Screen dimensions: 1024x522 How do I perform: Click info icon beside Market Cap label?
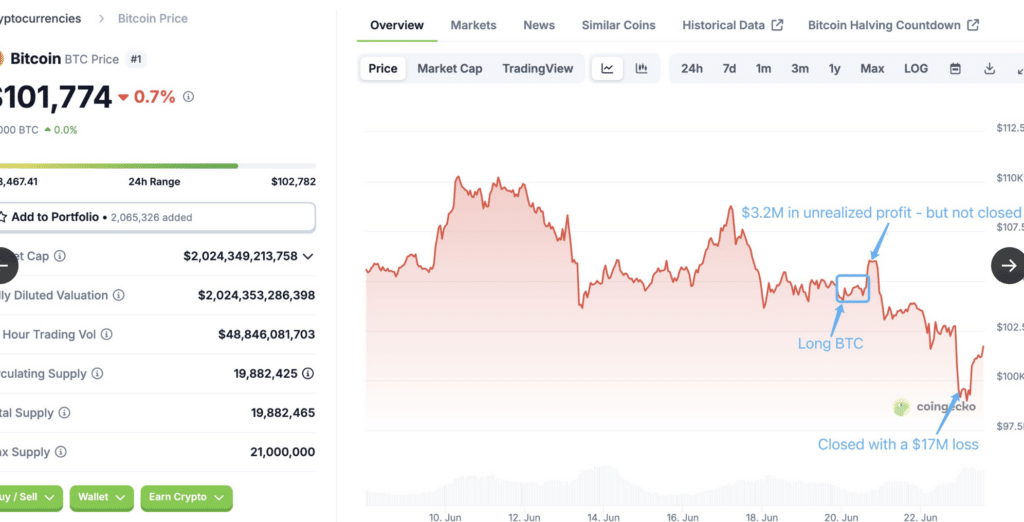click(x=59, y=256)
